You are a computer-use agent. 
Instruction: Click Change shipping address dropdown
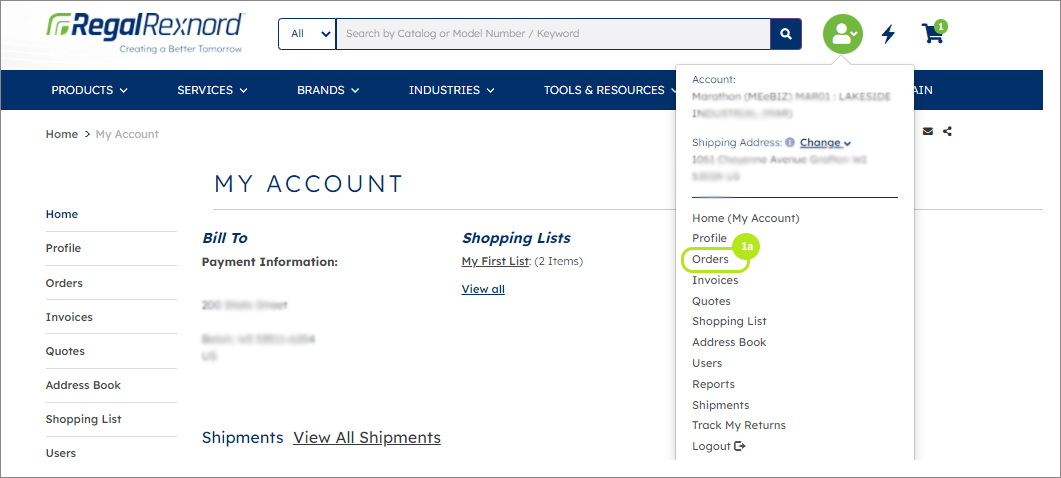click(825, 143)
